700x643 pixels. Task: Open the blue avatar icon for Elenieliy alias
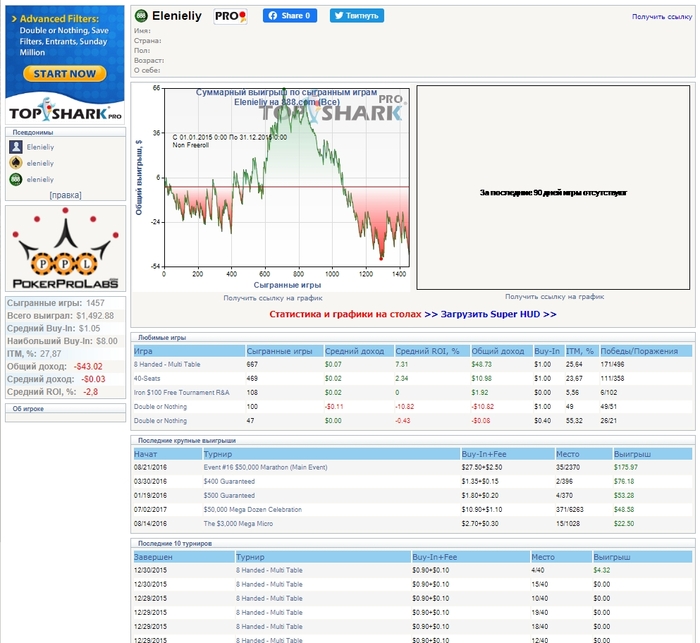click(16, 147)
